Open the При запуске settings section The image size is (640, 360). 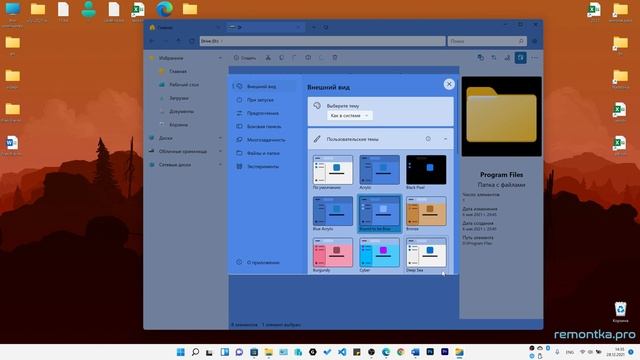click(x=264, y=100)
